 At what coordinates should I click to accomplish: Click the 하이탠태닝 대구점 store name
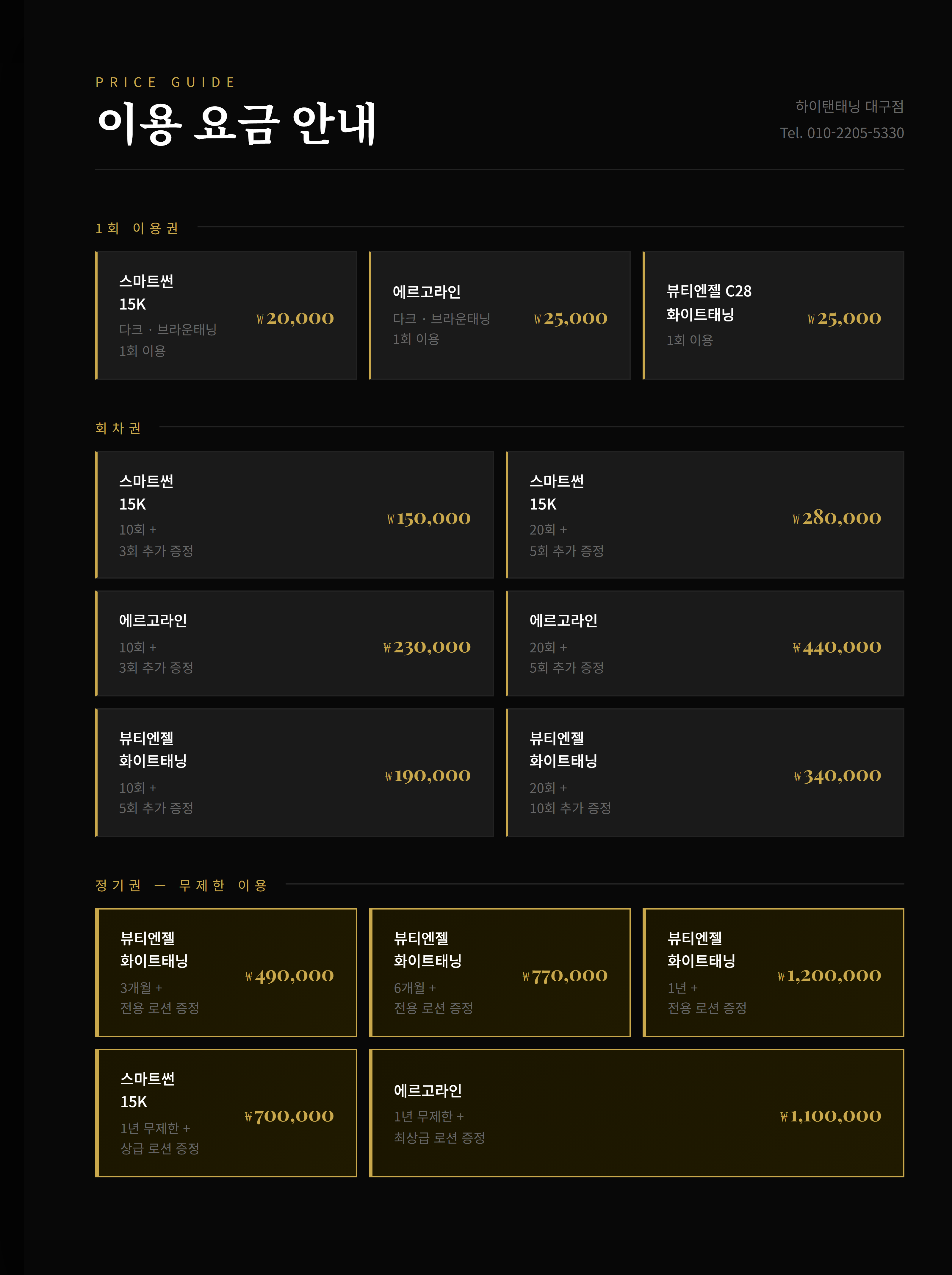point(849,106)
